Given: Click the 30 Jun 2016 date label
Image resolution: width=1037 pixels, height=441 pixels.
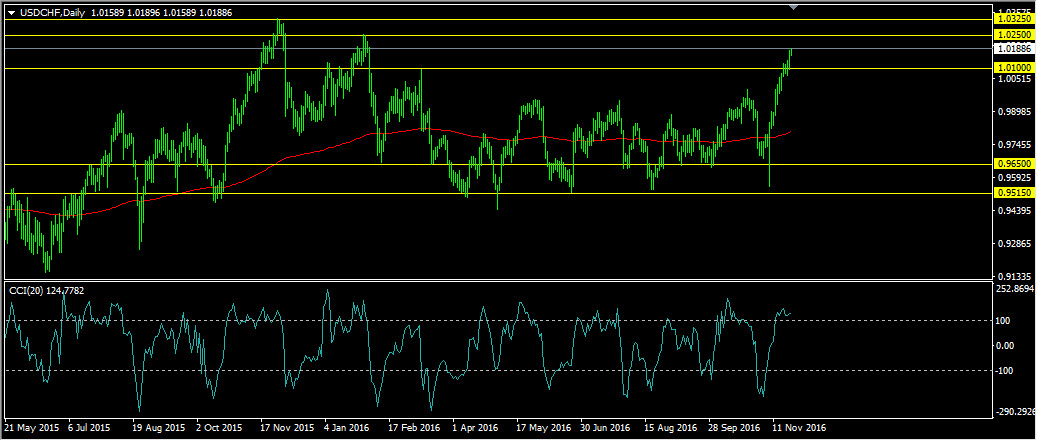Looking at the screenshot, I should pyautogui.click(x=607, y=426).
